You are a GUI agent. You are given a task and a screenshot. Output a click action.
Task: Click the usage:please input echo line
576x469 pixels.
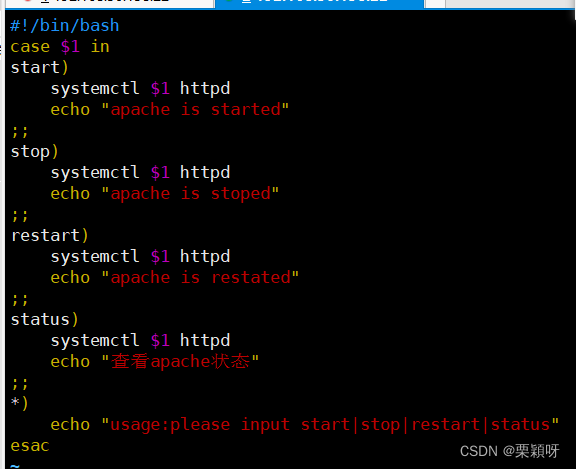(305, 425)
